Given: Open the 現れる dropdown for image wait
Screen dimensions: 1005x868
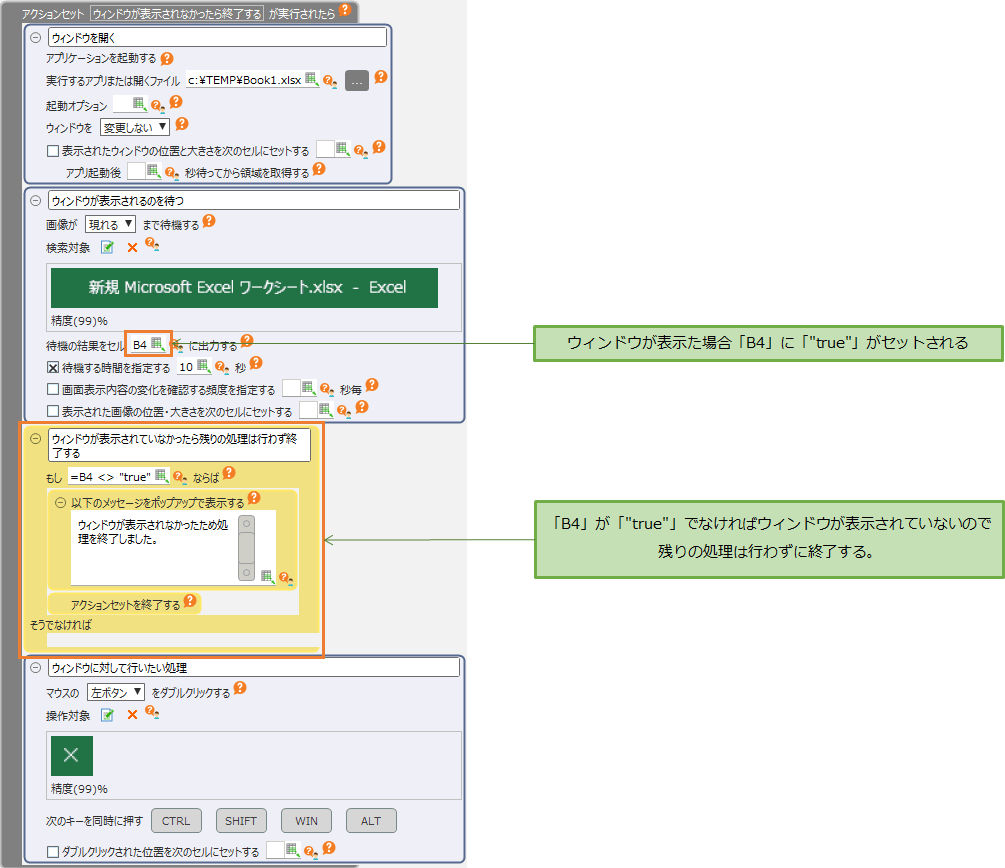Looking at the screenshot, I should (110, 225).
